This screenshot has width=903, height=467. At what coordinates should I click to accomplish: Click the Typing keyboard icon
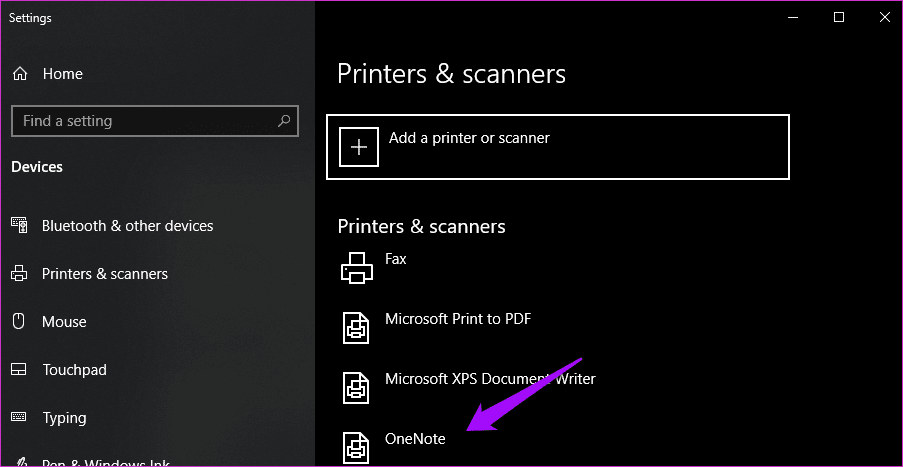click(19, 417)
